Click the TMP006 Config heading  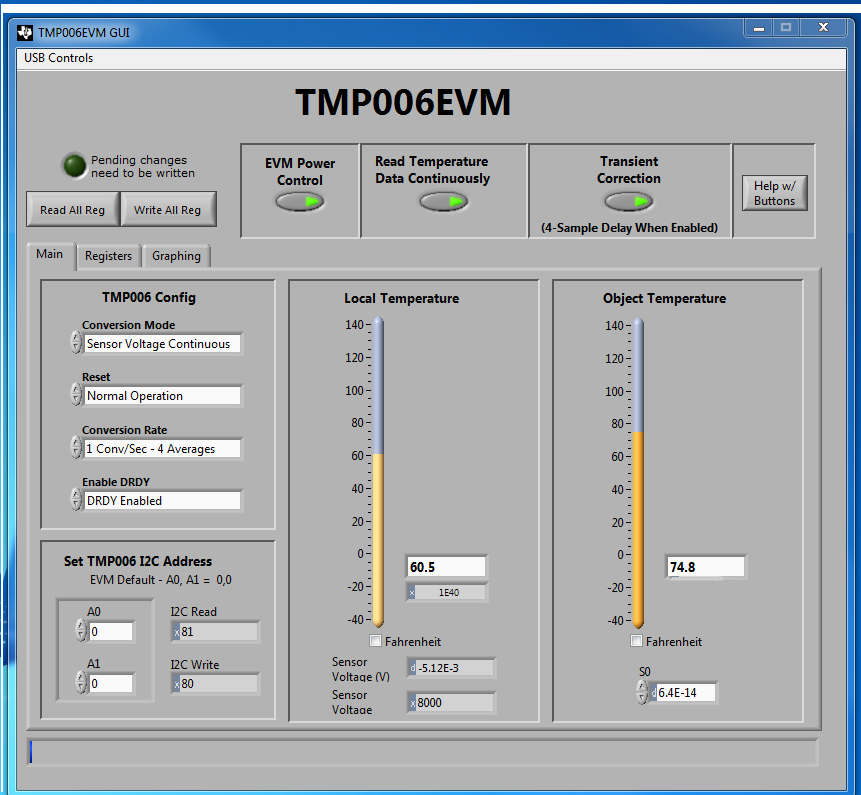[149, 298]
